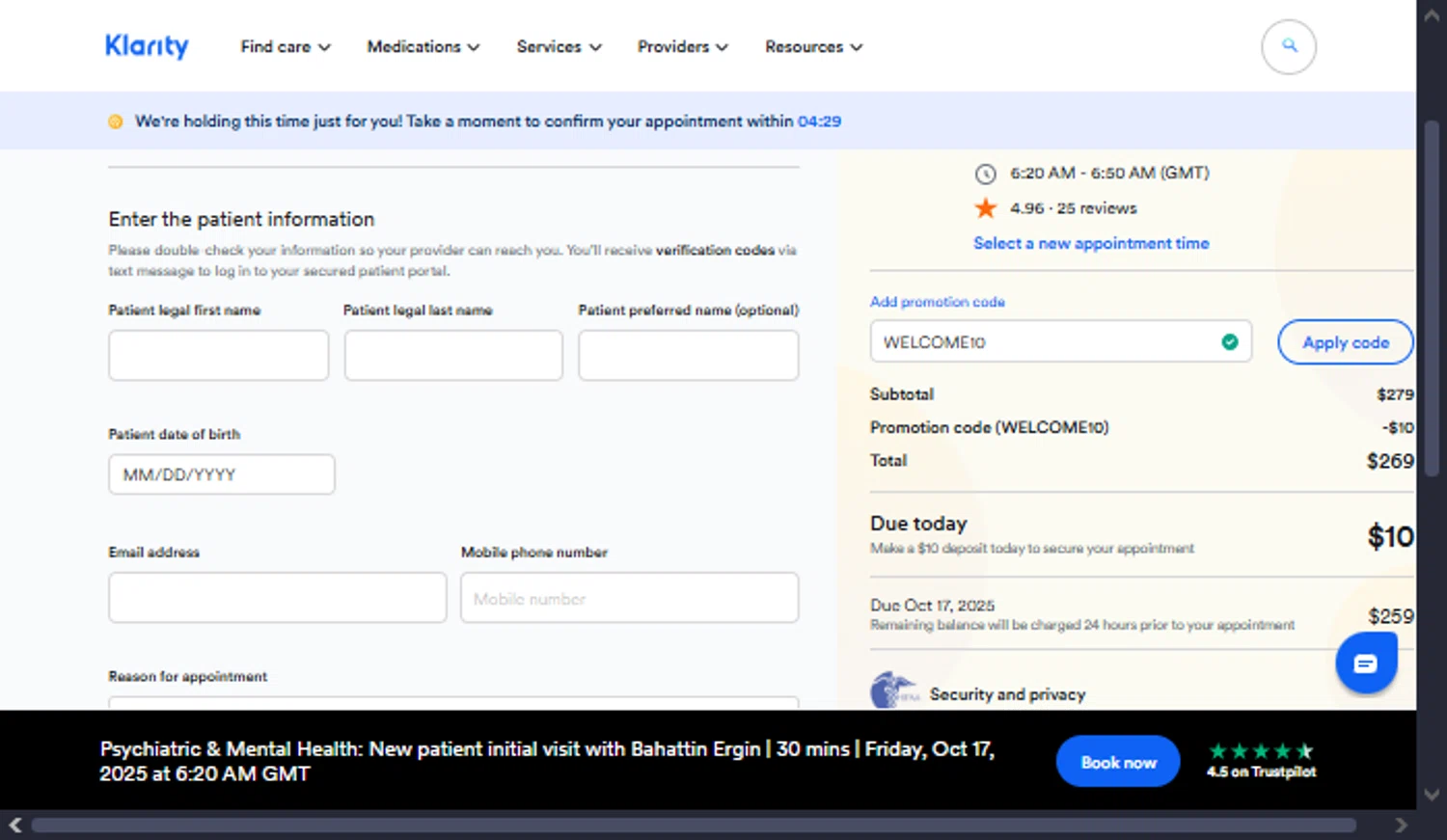Click the Security and privacy text
1447x840 pixels.
1007,694
